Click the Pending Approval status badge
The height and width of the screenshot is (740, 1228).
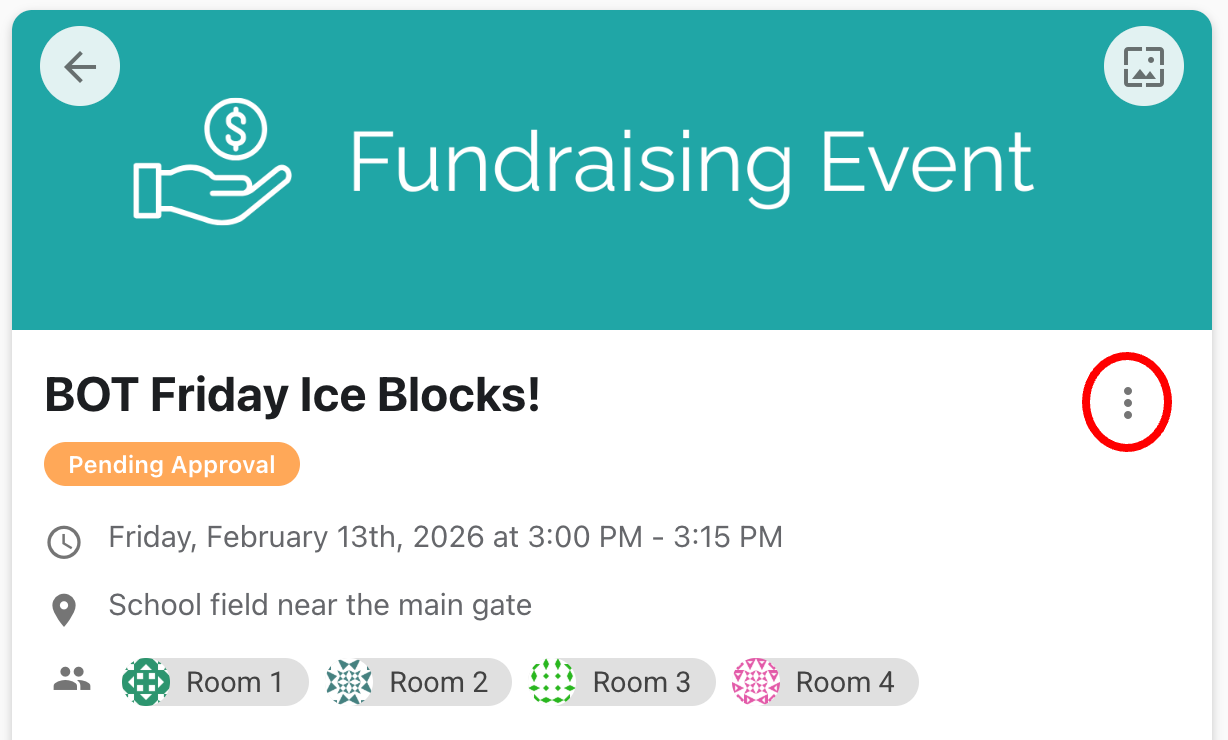(172, 465)
